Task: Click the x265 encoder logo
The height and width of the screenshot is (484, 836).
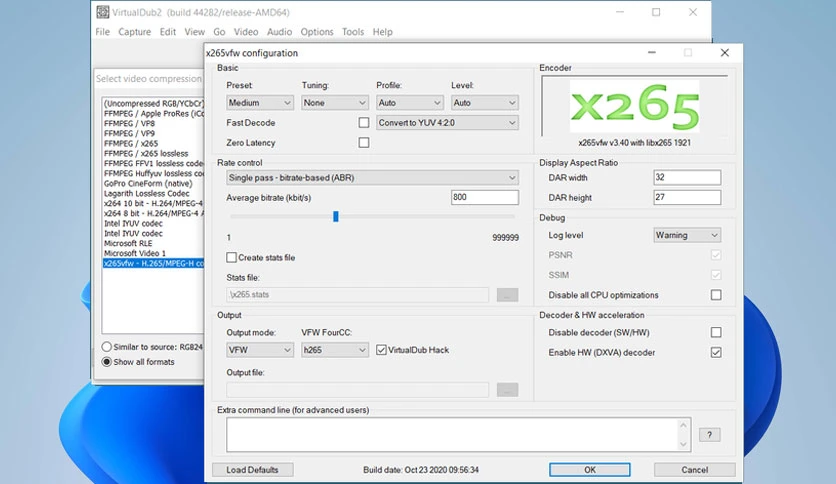Action: pyautogui.click(x=634, y=106)
